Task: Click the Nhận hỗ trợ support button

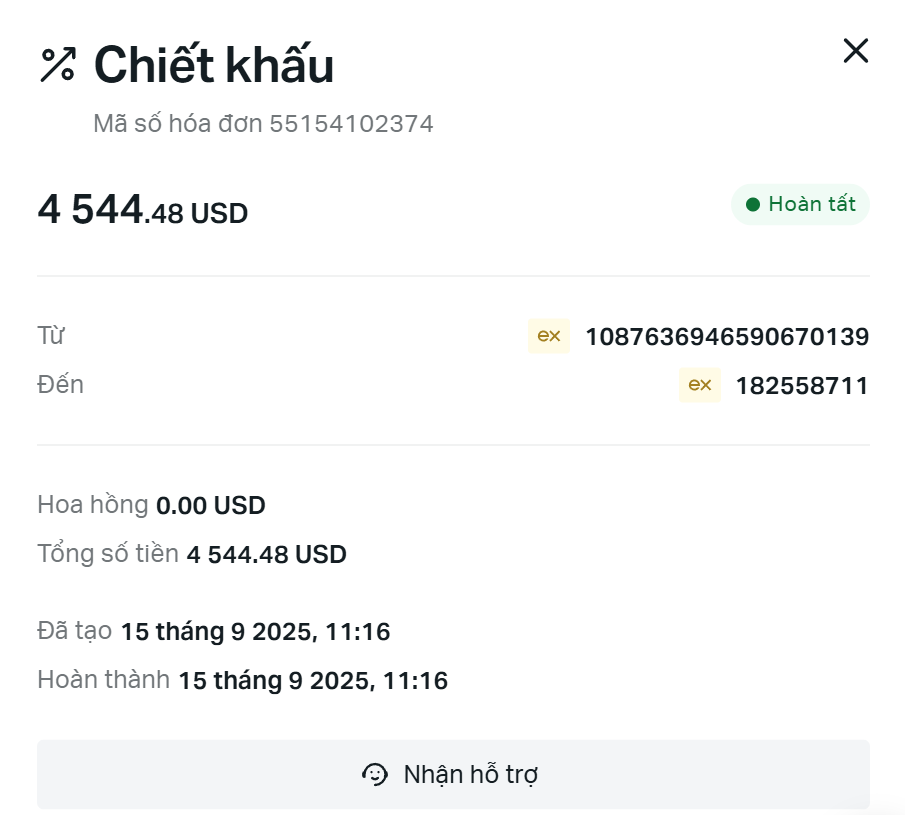Action: tap(453, 774)
